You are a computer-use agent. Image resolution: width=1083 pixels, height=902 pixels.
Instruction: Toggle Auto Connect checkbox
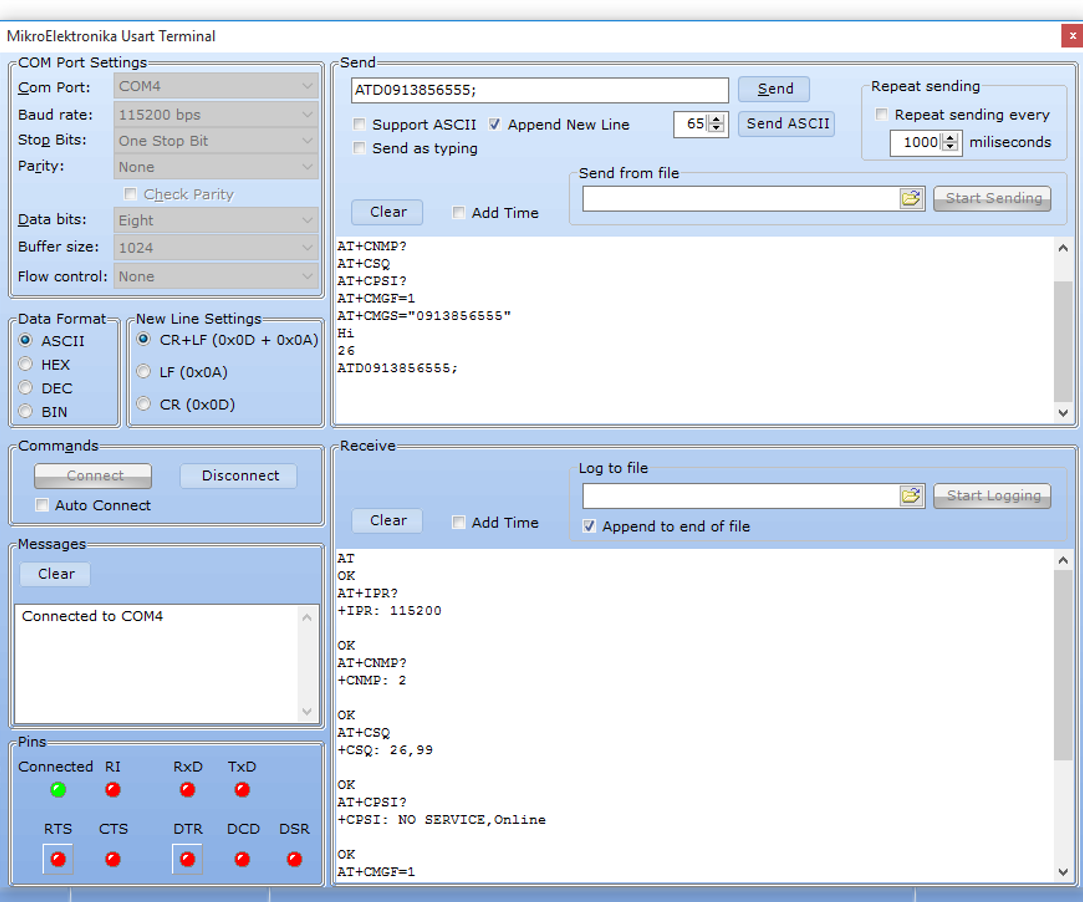click(42, 506)
